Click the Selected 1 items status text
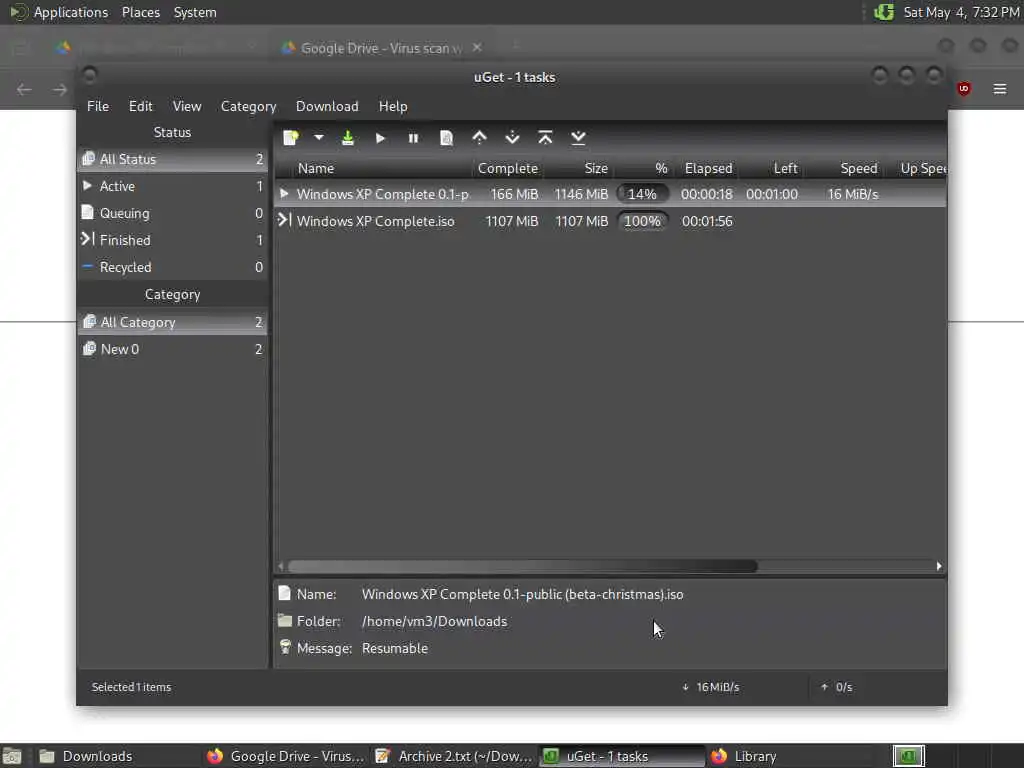This screenshot has height=768, width=1024. 131,687
